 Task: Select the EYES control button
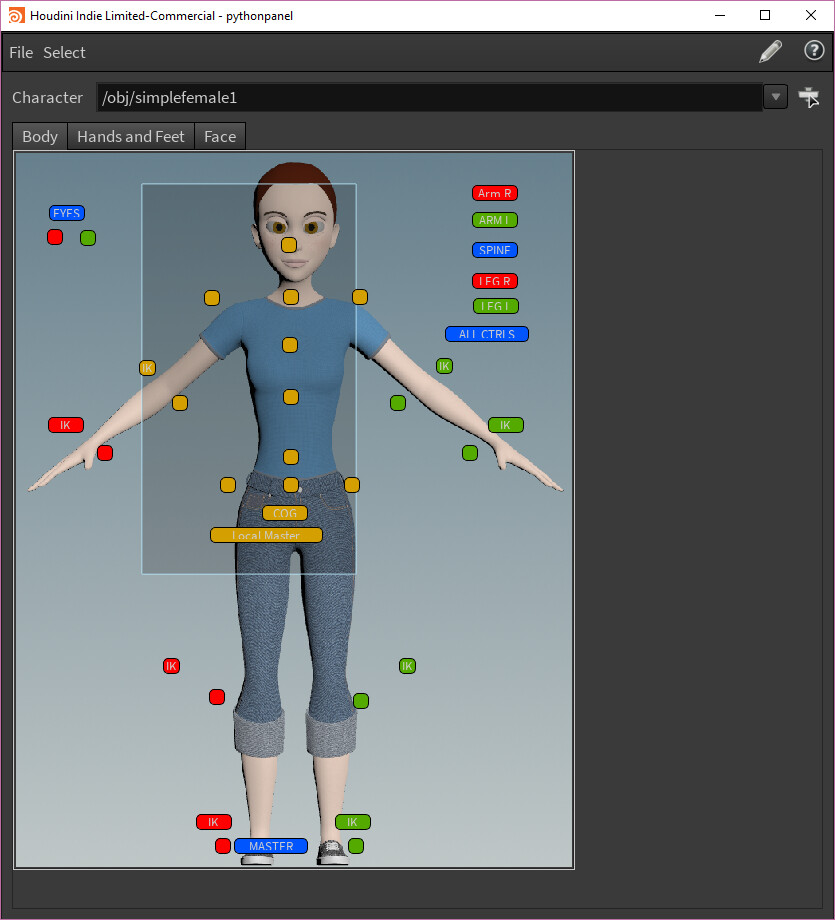[66, 212]
